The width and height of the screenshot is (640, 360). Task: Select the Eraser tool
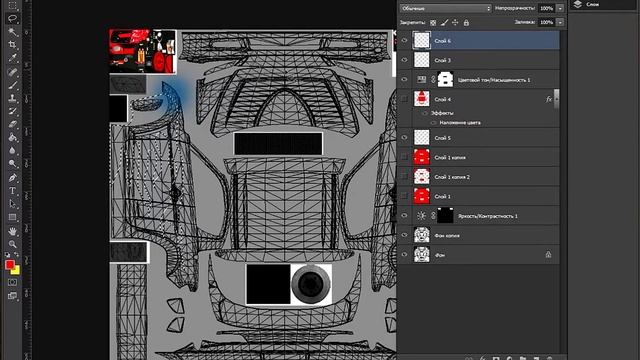coord(12,124)
